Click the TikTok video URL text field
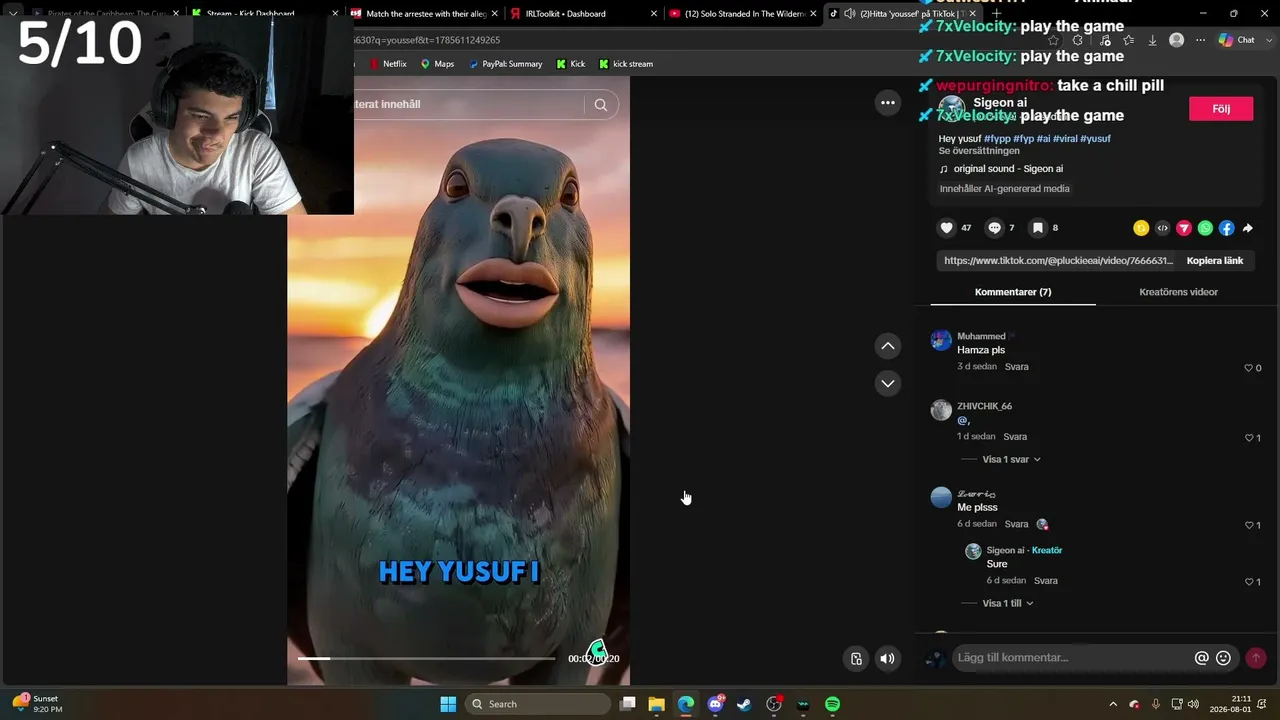The width and height of the screenshot is (1280, 720). point(1058,261)
